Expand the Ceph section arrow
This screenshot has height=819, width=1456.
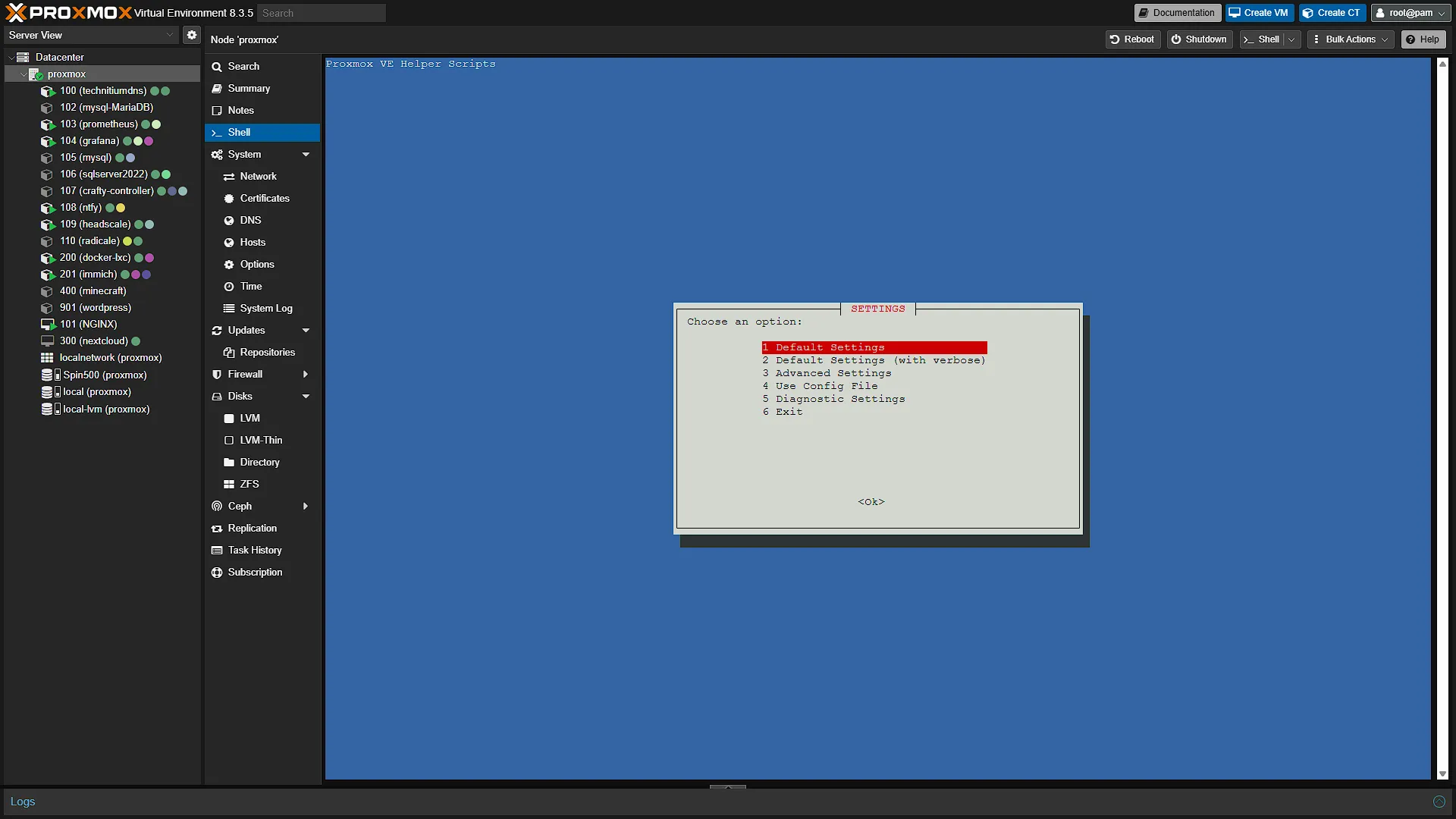click(306, 507)
